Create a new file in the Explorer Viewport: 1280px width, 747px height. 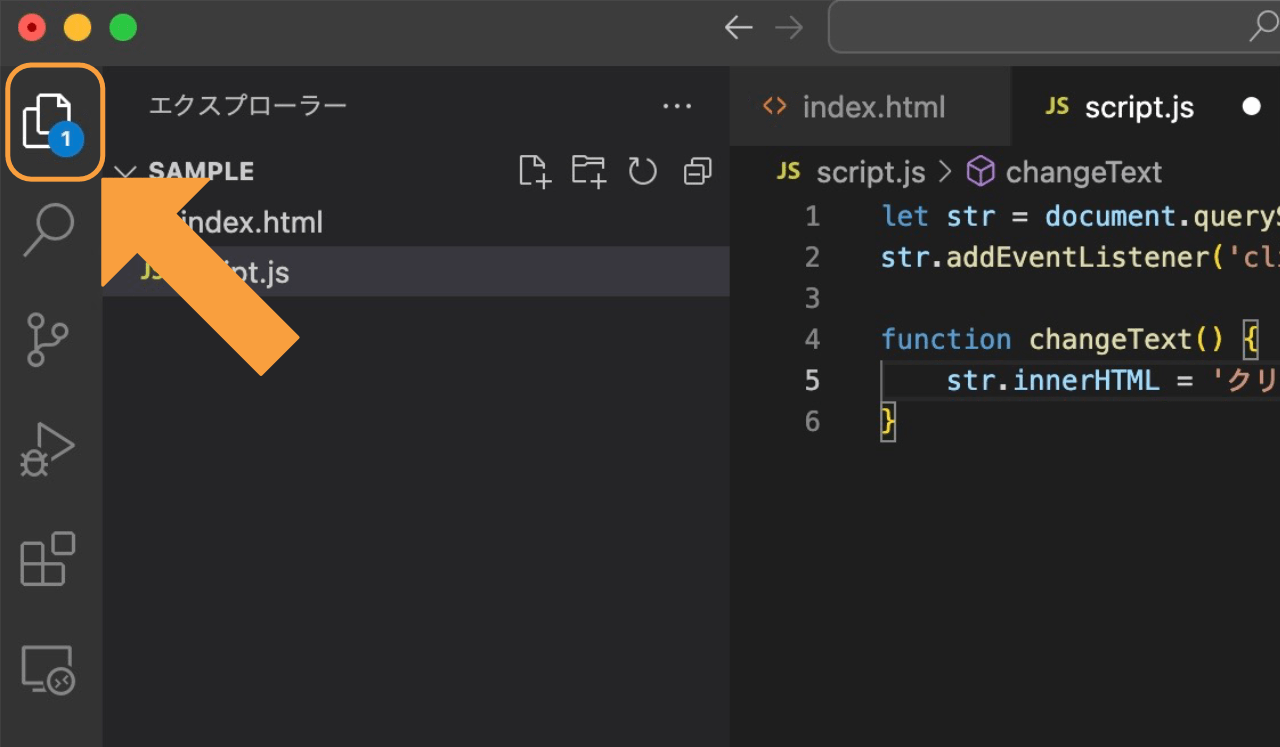534,171
